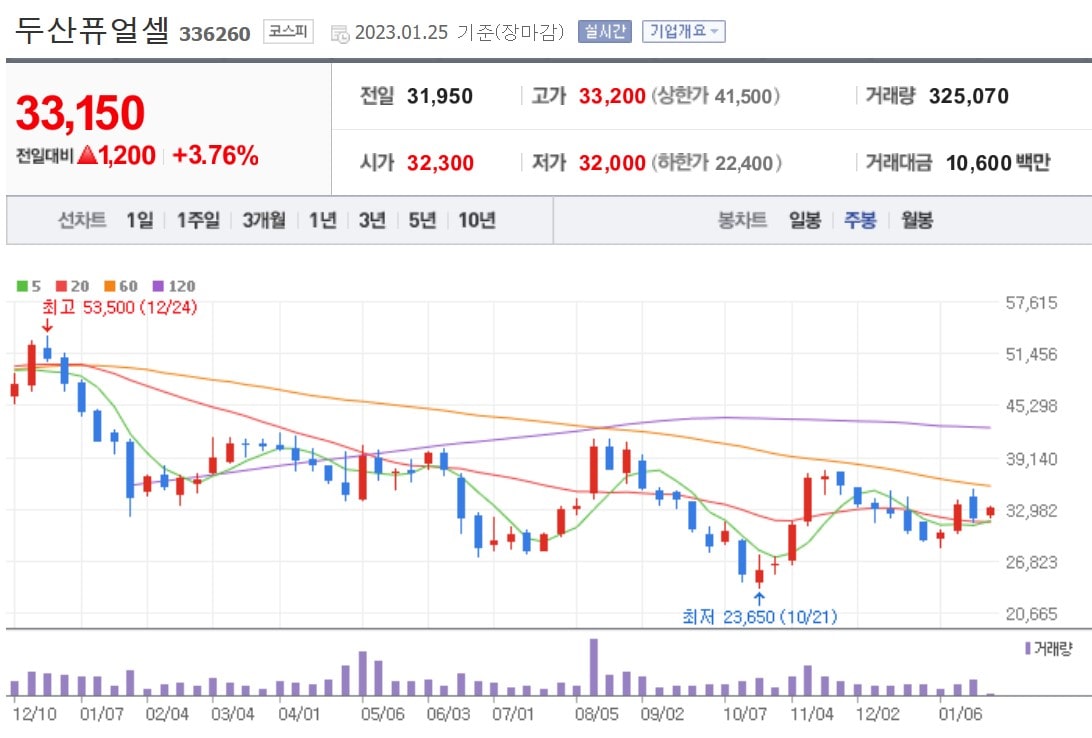Switch to 월봉 monthly candle chart
This screenshot has width=1092, height=738.
[917, 221]
